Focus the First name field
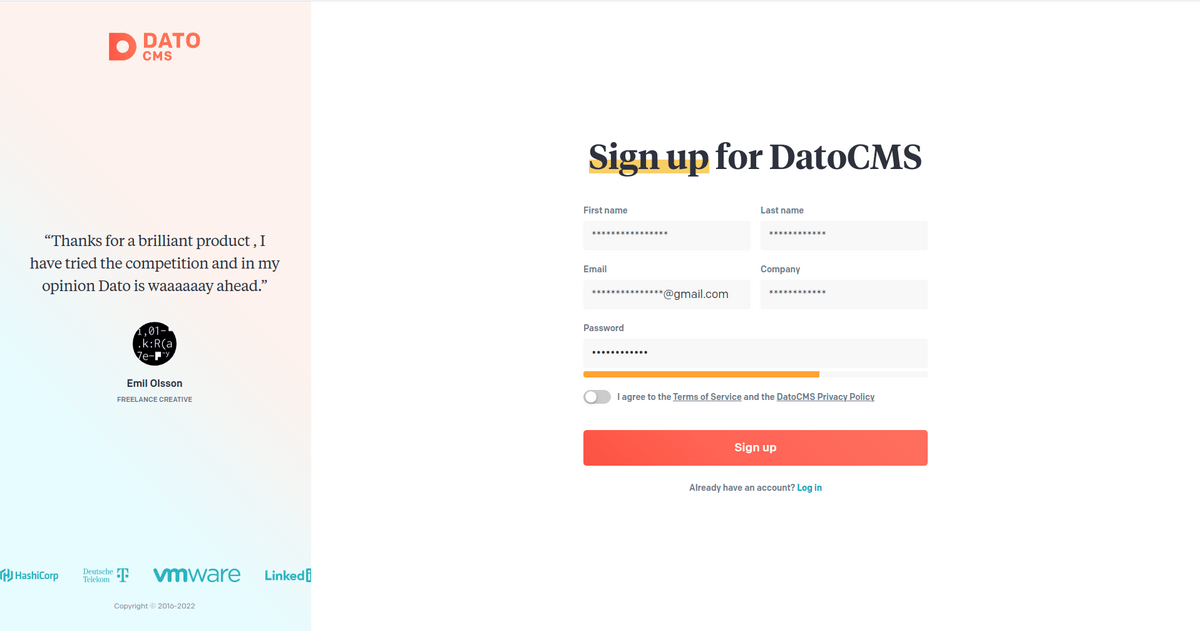Viewport: 1200px width, 631px height. tap(667, 236)
